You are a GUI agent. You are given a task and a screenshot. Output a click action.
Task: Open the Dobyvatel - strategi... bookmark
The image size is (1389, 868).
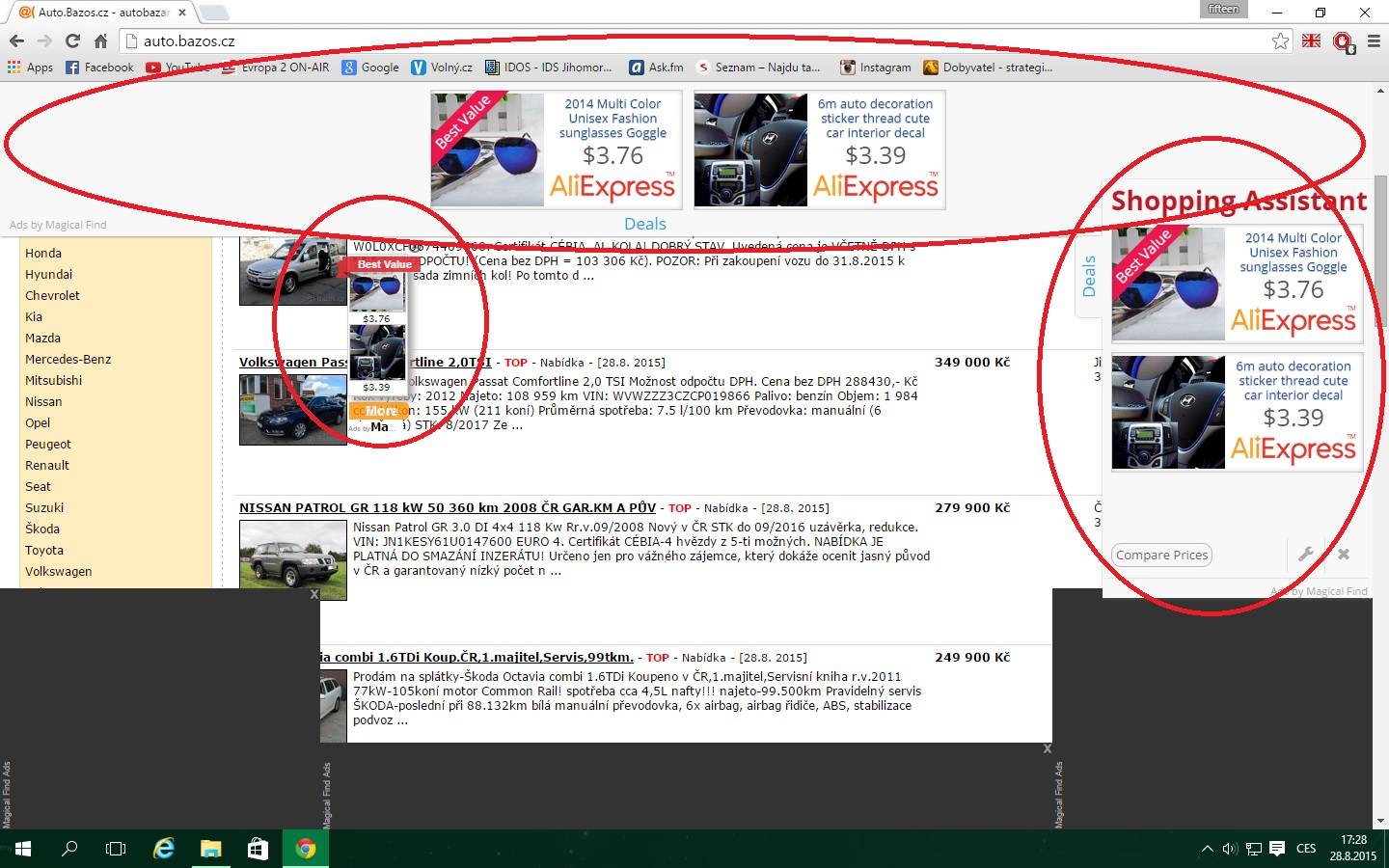[x=988, y=68]
